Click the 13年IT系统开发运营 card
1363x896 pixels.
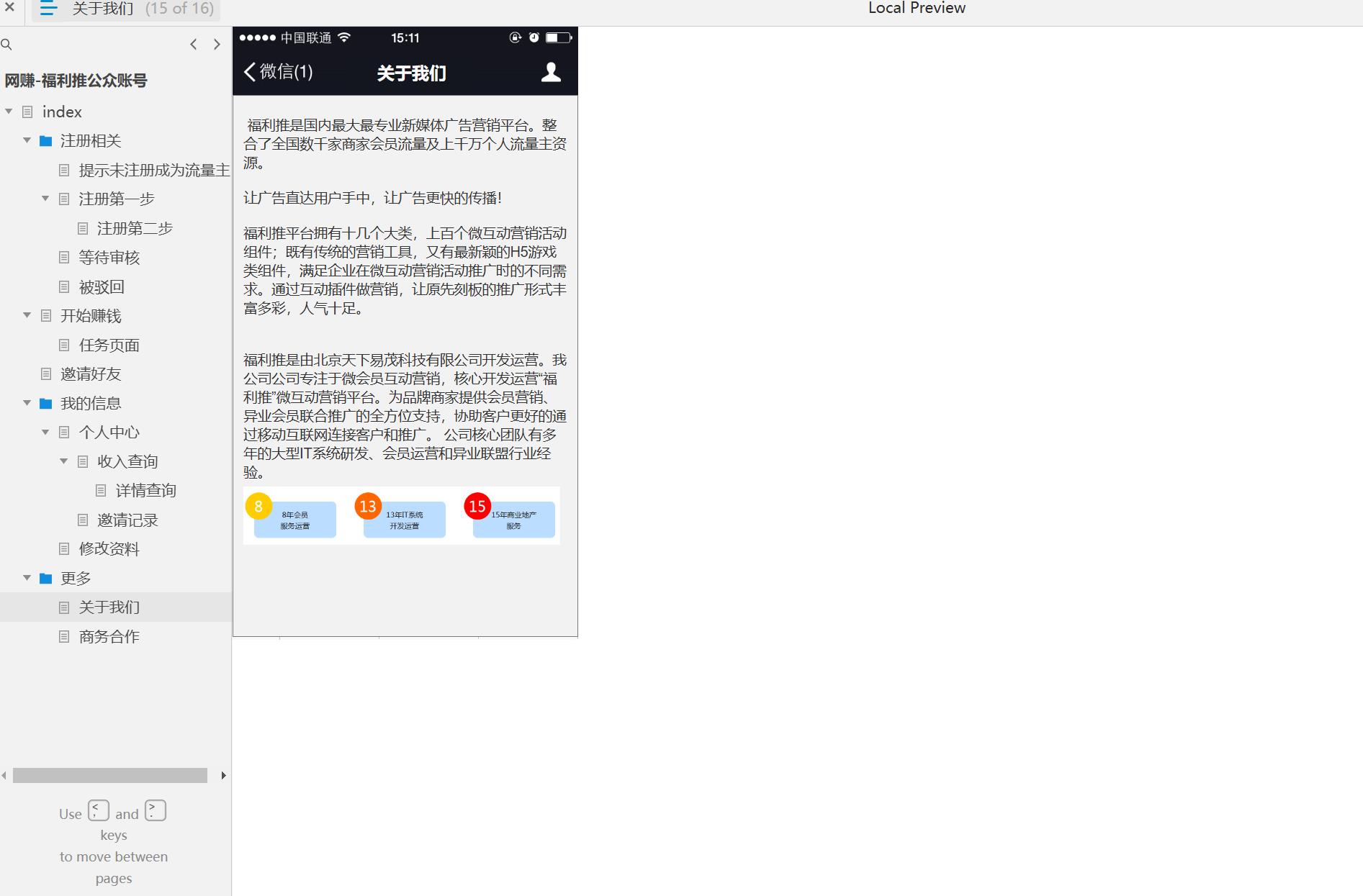405,520
